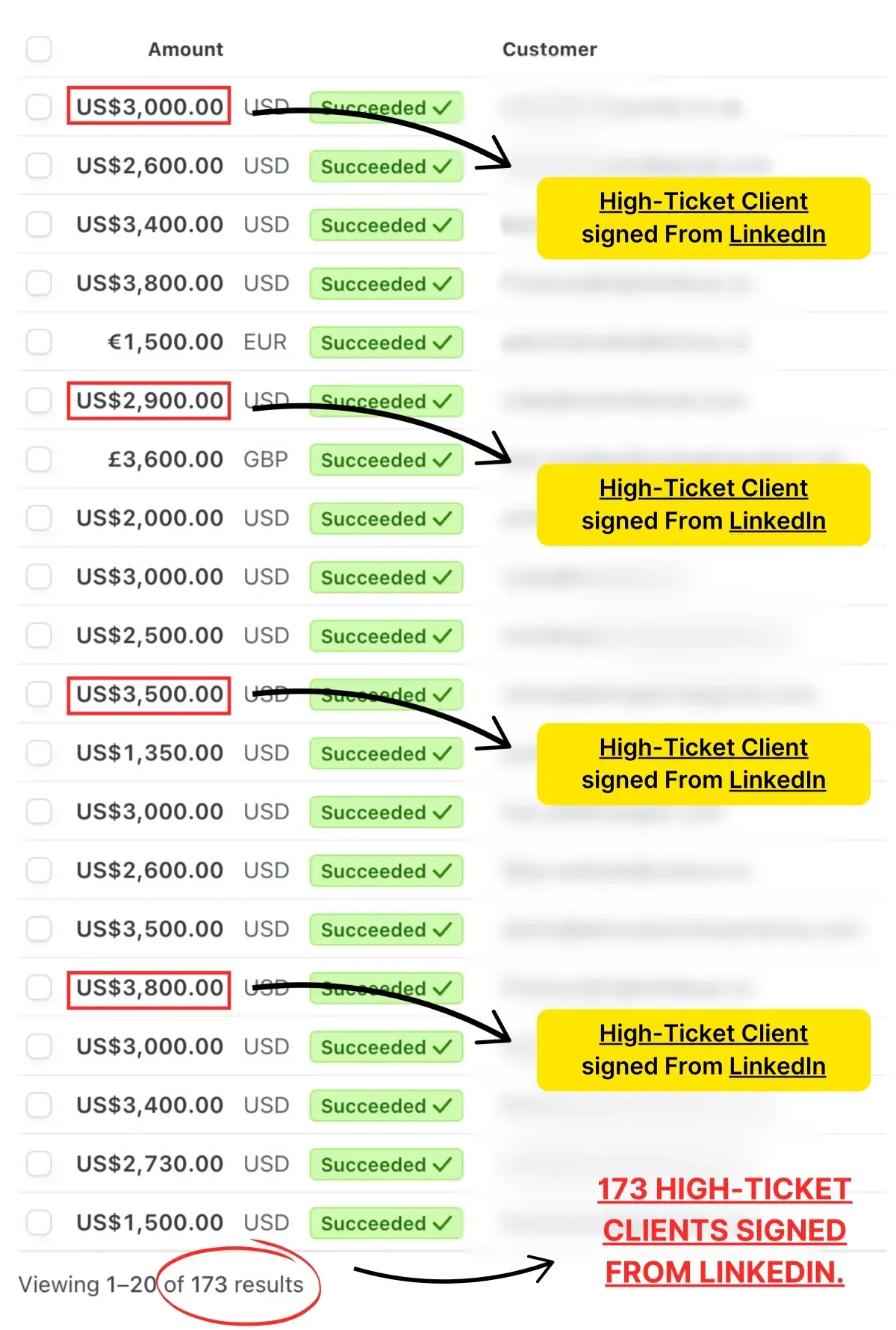896x1330 pixels.
Task: Open the US$3,000.00 payment in first row
Action: click(x=149, y=107)
